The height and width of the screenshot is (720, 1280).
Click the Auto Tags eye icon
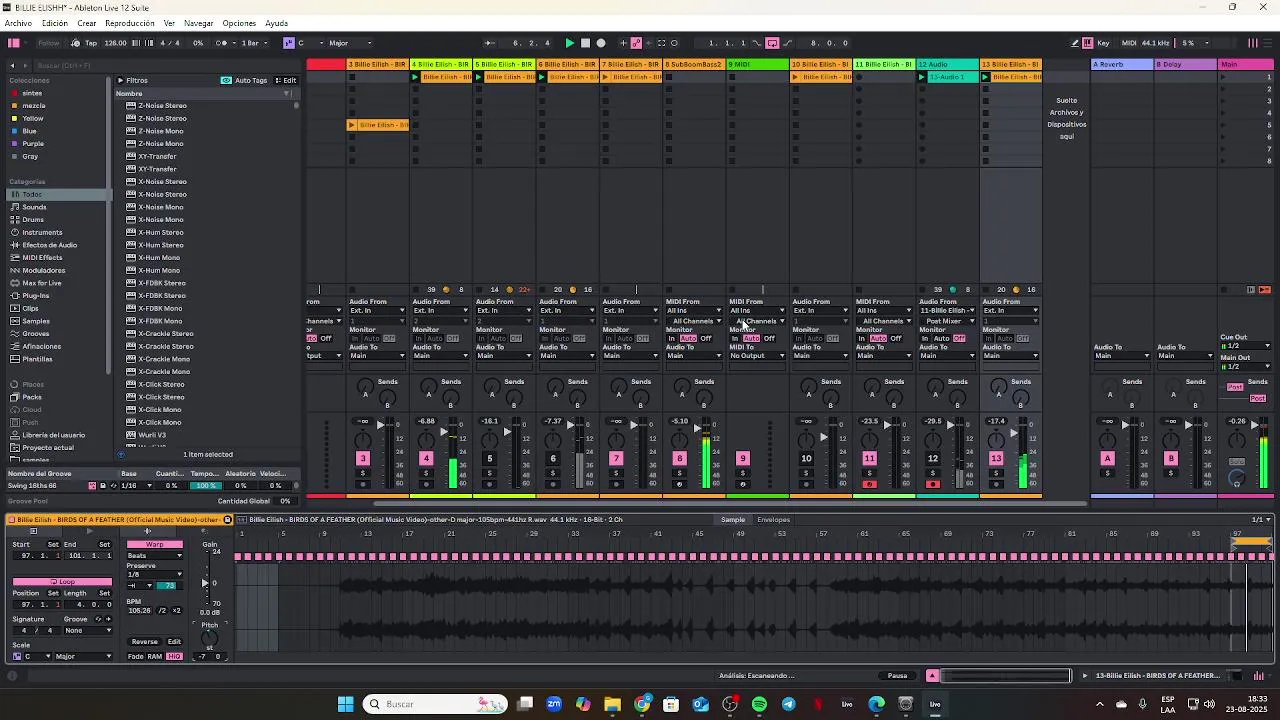click(226, 80)
